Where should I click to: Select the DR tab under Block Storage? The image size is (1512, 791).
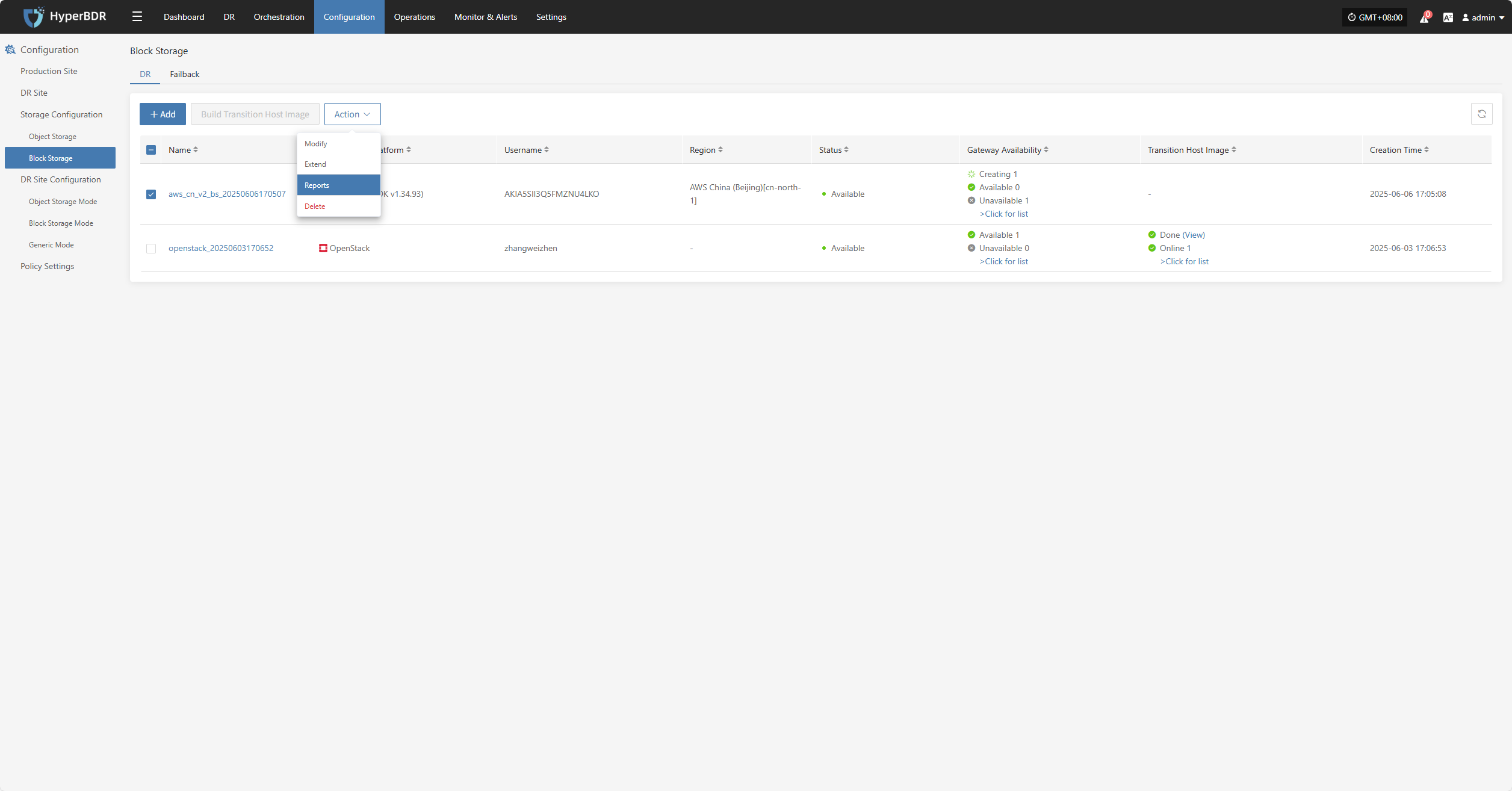click(145, 74)
